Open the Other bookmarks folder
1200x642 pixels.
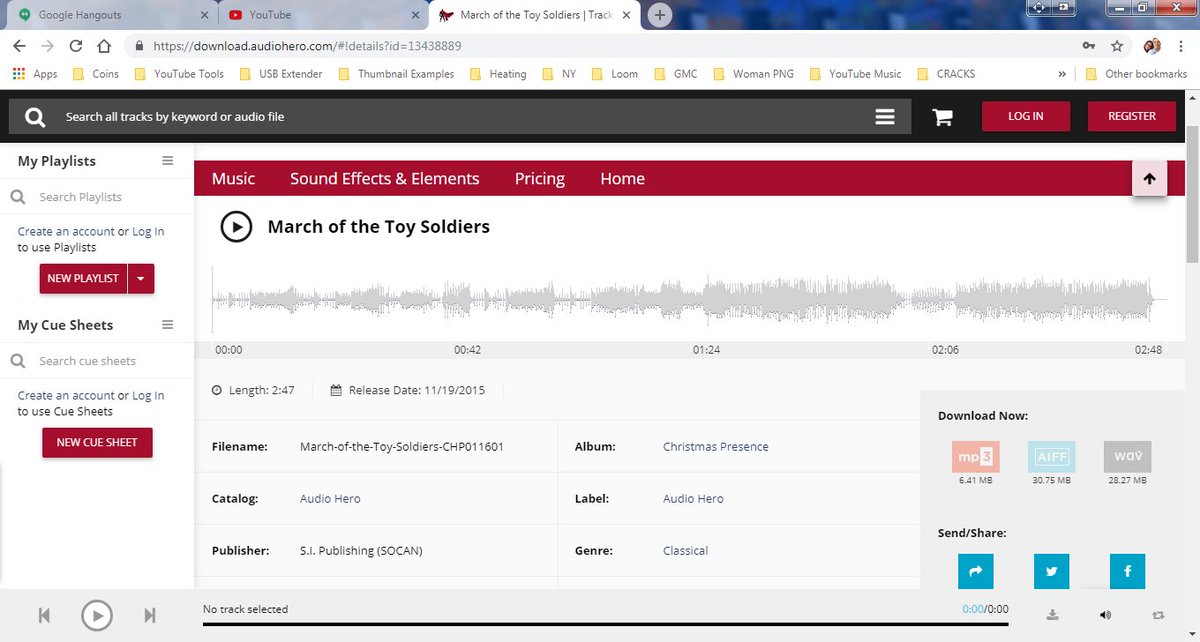pos(1136,74)
